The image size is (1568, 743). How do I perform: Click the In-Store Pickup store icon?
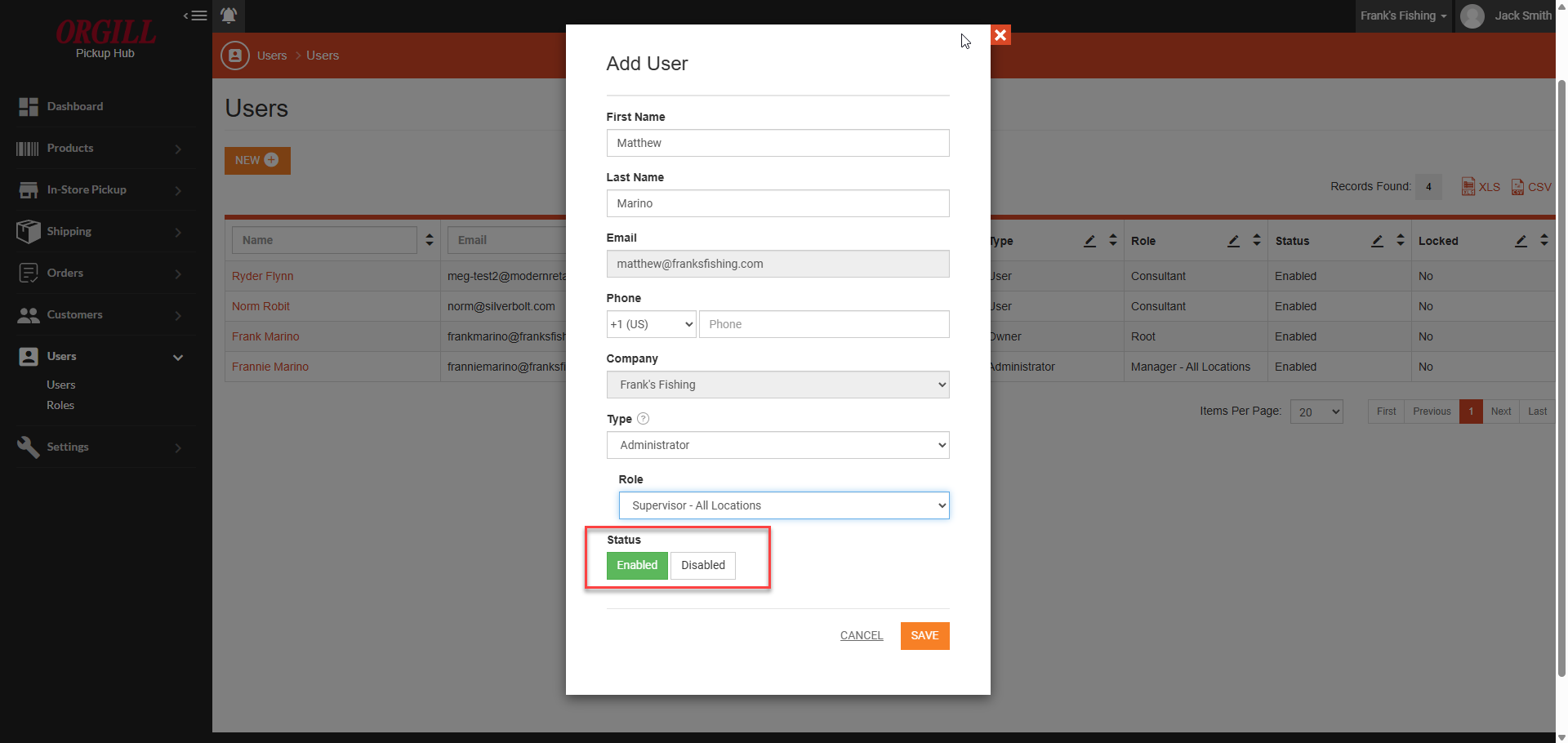click(29, 190)
